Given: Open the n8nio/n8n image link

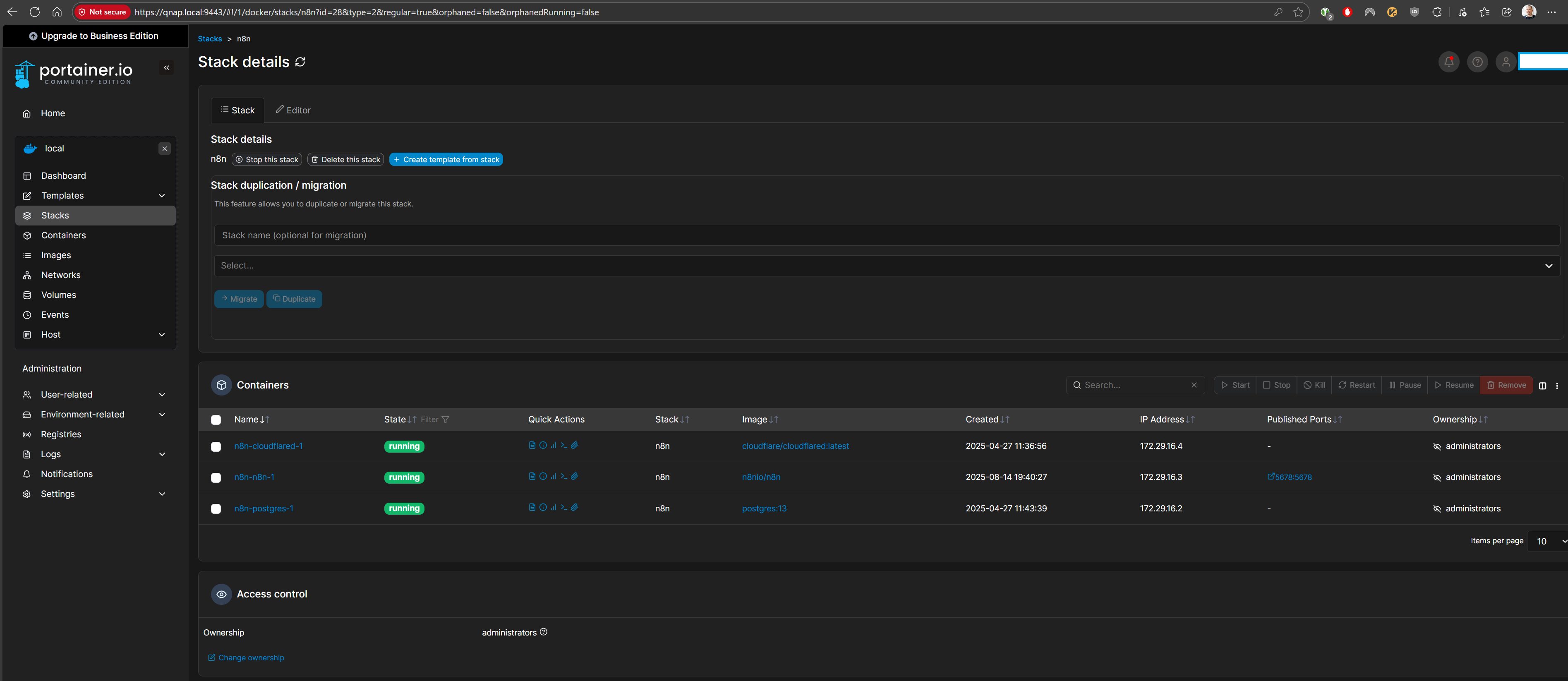Looking at the screenshot, I should 761,477.
